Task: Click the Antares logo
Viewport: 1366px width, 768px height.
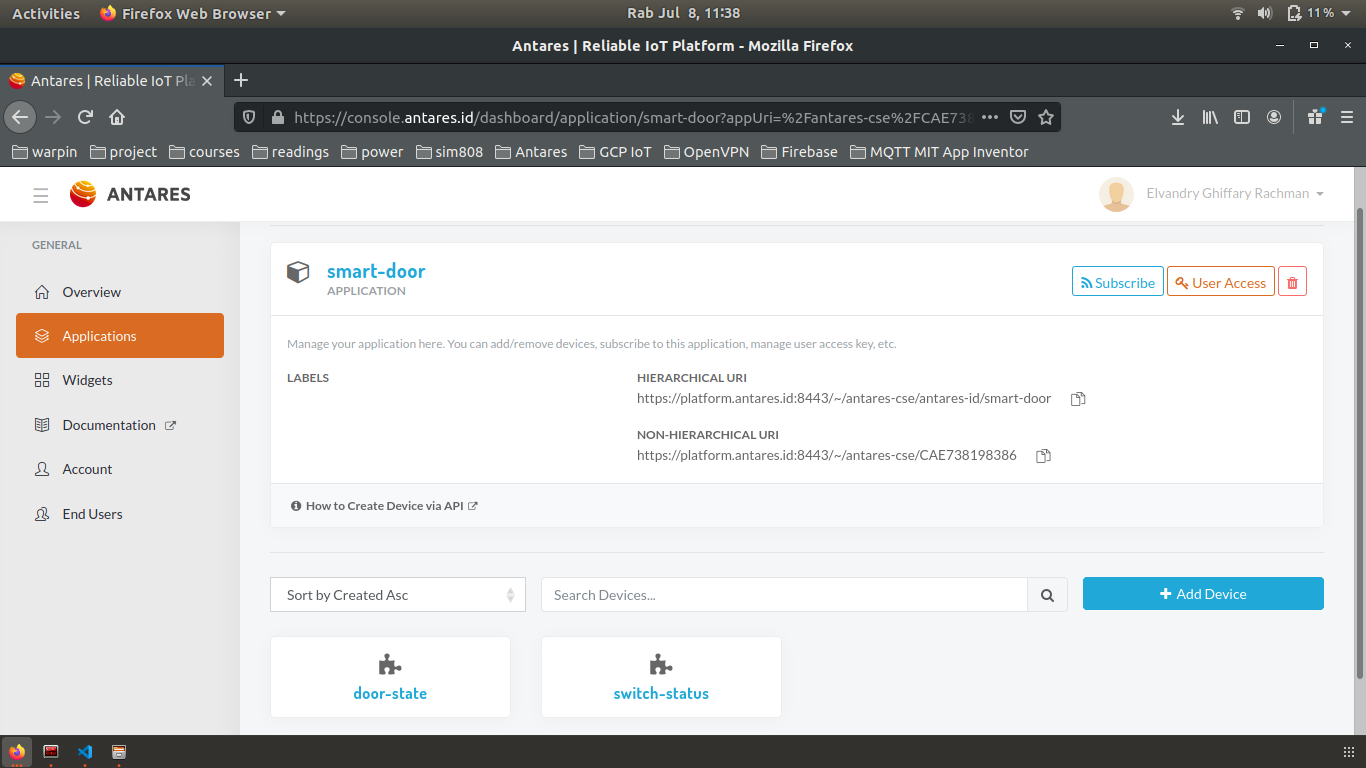Action: click(x=130, y=194)
